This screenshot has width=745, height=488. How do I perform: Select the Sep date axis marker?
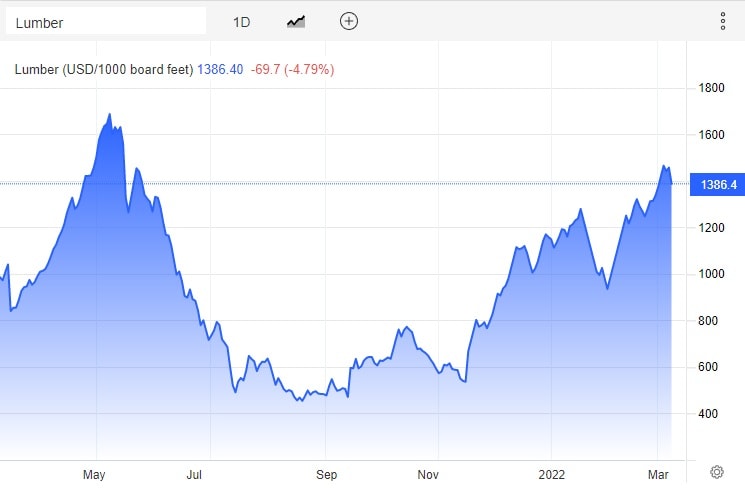[x=327, y=472]
